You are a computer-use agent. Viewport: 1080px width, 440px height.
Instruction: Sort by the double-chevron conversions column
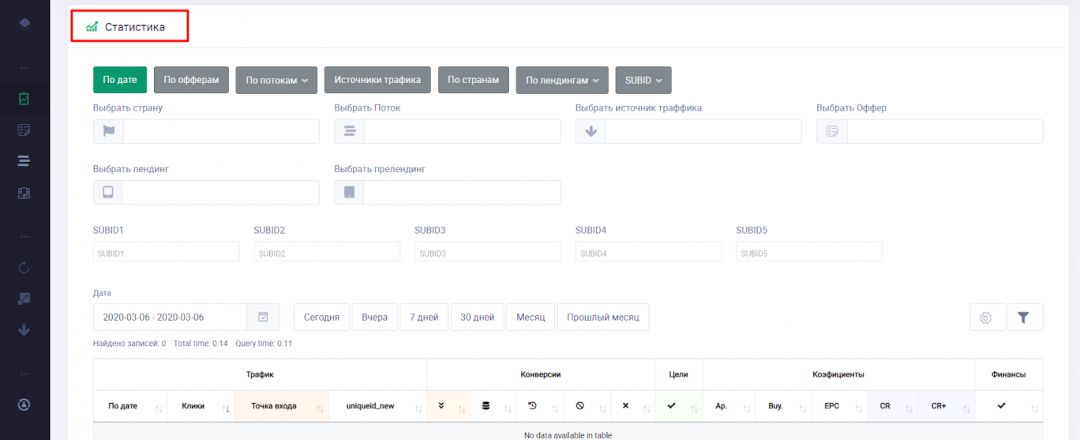tap(448, 406)
